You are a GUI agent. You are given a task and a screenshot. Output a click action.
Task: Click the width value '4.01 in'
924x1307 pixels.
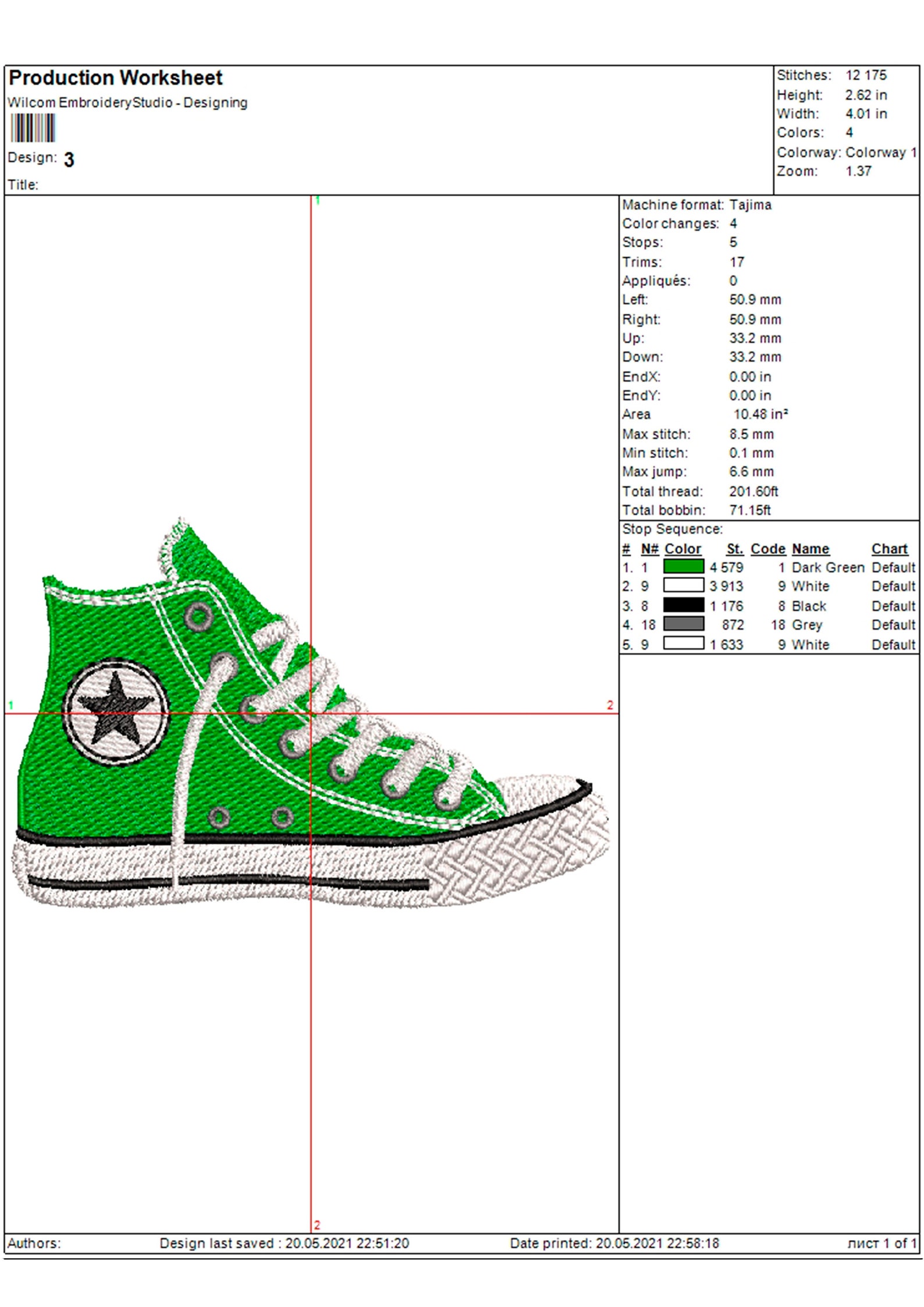point(866,113)
